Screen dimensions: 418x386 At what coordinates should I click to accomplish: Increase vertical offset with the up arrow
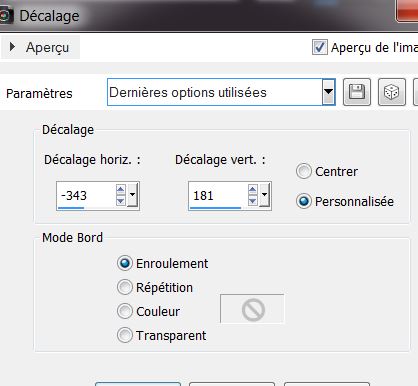253,190
